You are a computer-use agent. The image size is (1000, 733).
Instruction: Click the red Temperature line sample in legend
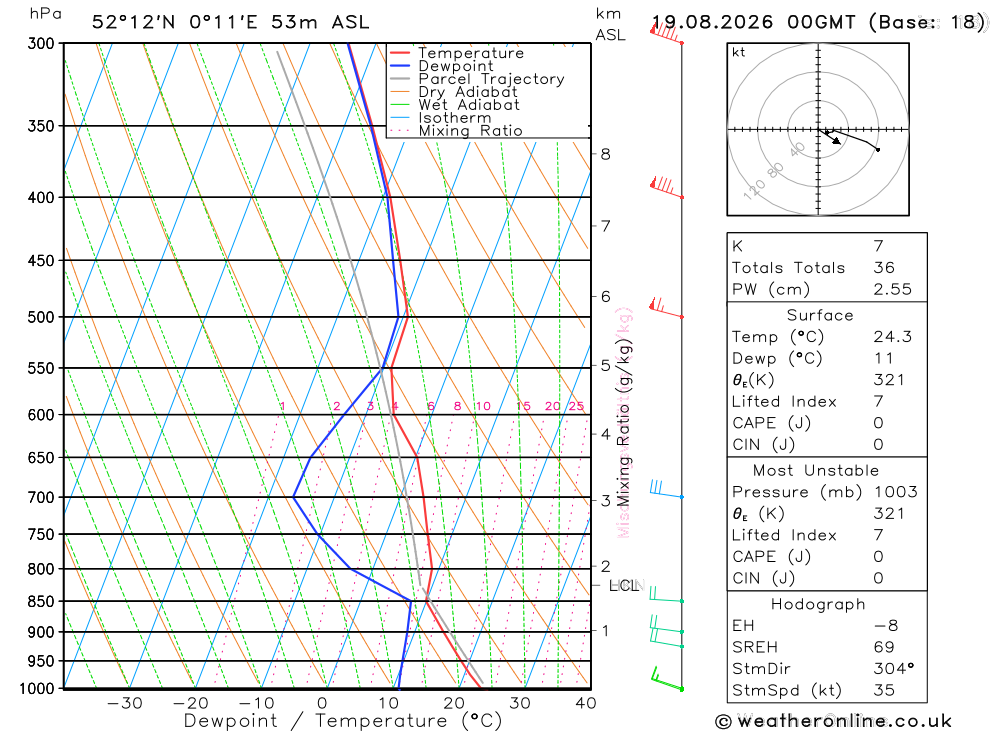tap(400, 53)
